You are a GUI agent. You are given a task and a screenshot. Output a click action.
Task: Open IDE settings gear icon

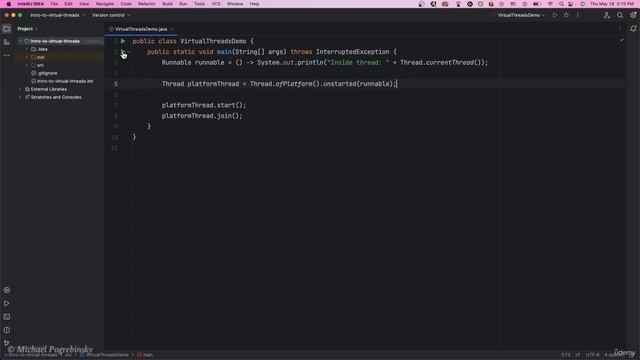tap(633, 15)
